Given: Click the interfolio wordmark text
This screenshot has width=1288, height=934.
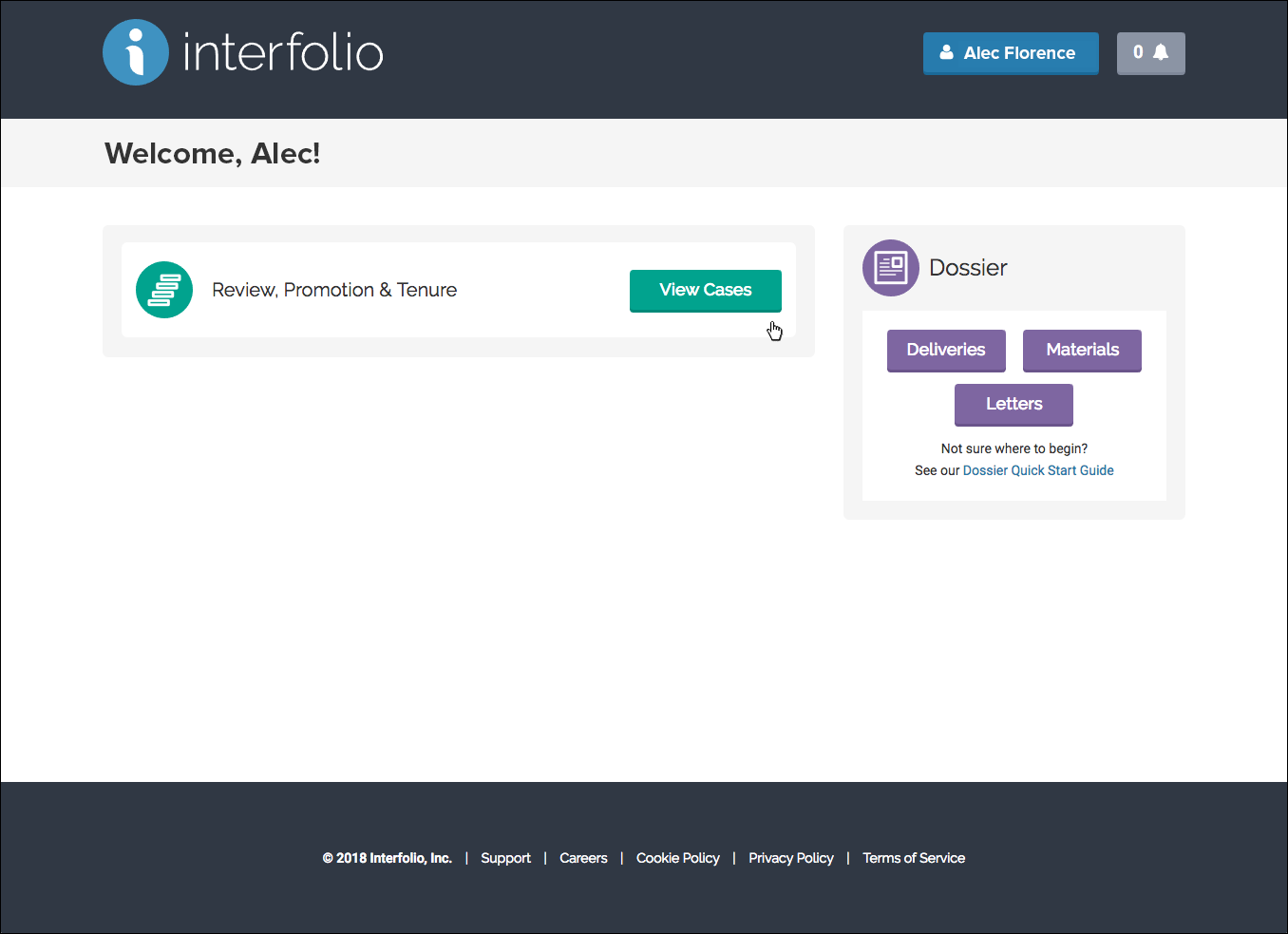Looking at the screenshot, I should [283, 52].
